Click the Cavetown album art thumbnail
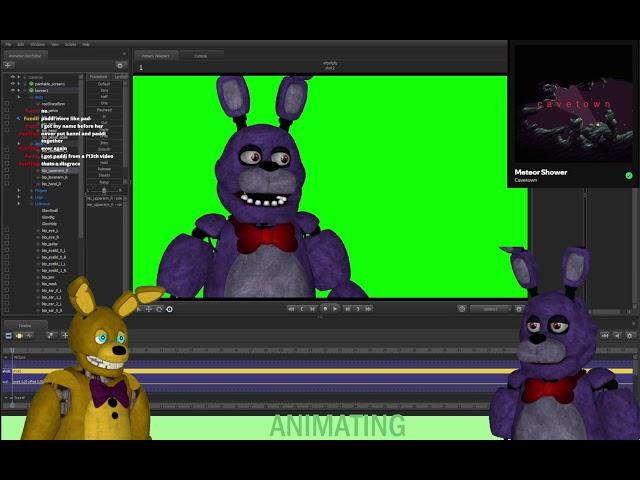 point(573,104)
